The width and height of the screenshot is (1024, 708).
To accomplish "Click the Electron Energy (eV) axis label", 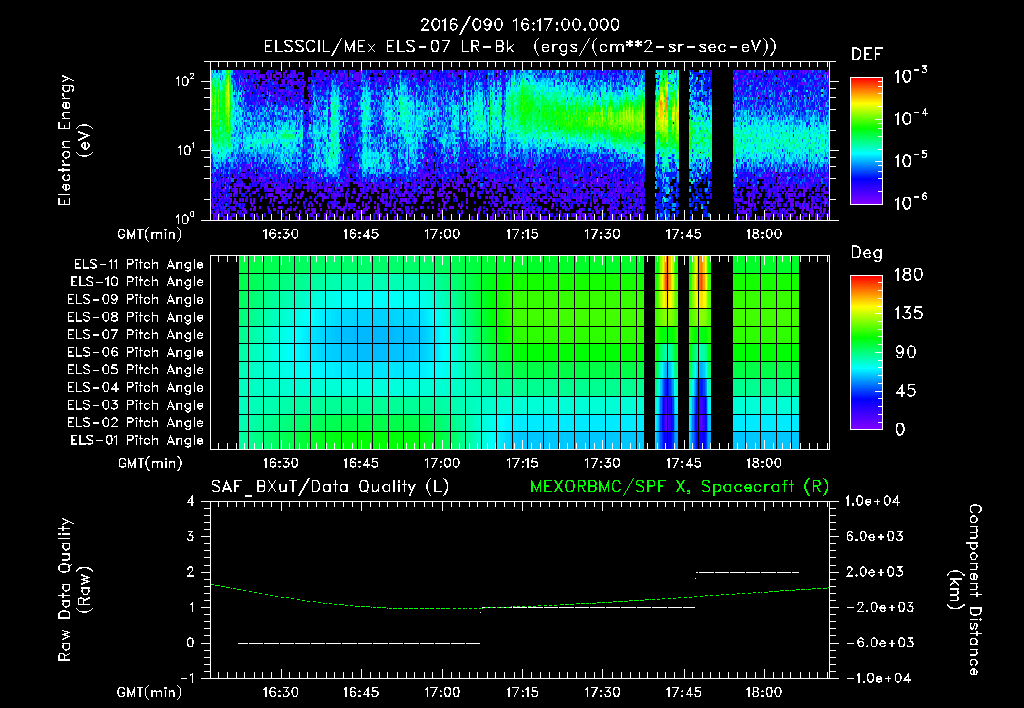I will (74, 140).
